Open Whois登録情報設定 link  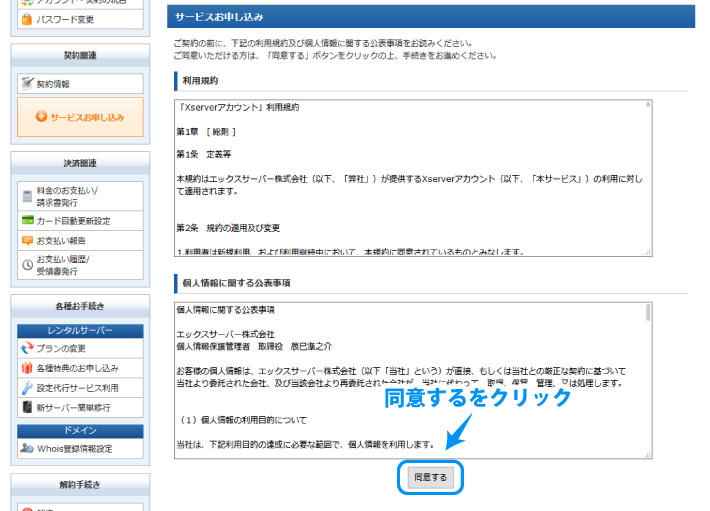[80, 449]
